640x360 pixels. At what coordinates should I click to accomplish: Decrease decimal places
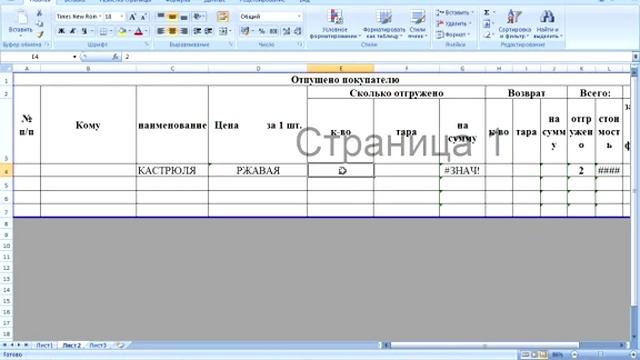click(x=298, y=31)
